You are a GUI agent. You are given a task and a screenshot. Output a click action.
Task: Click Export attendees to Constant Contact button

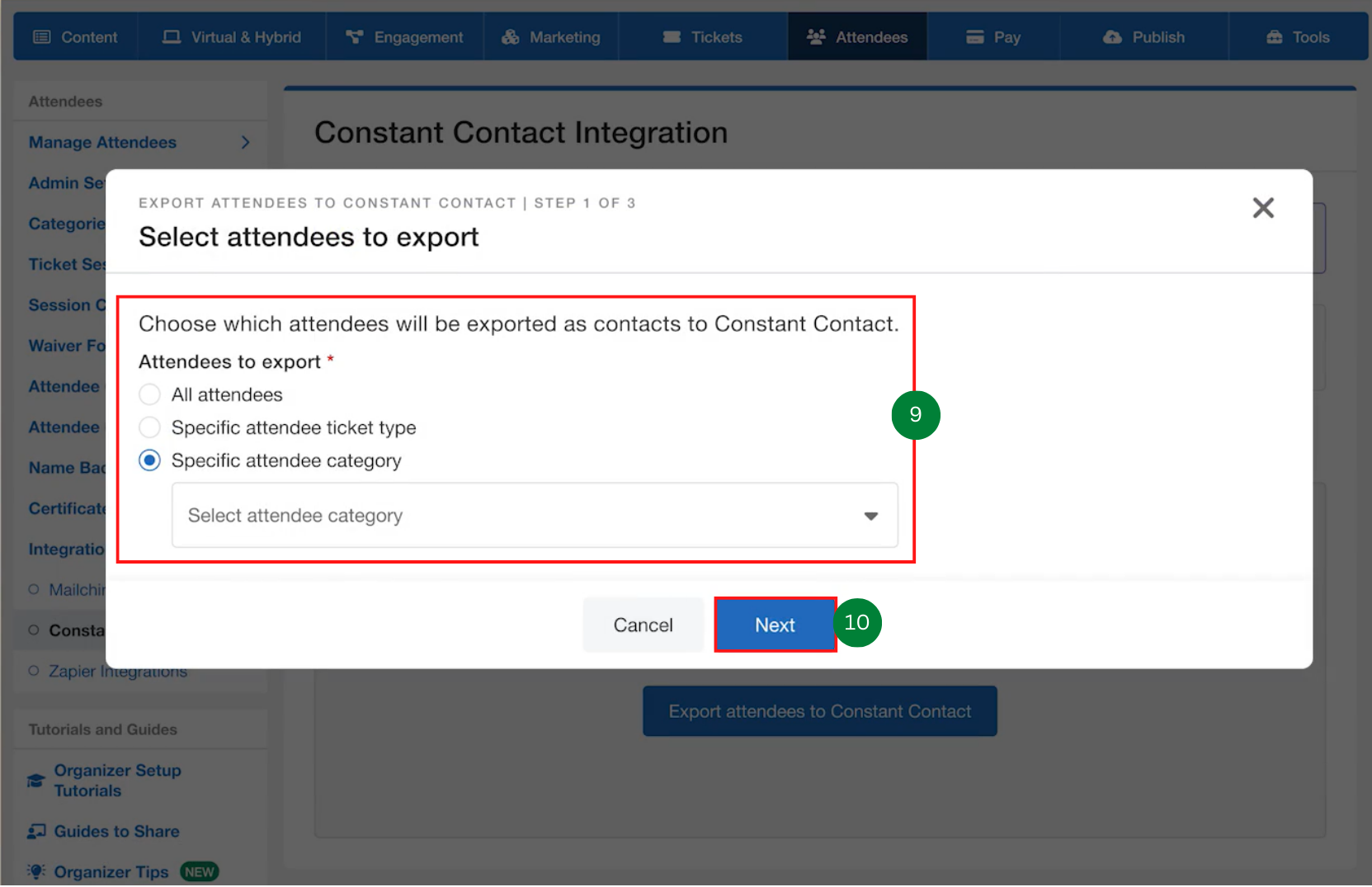coord(820,712)
